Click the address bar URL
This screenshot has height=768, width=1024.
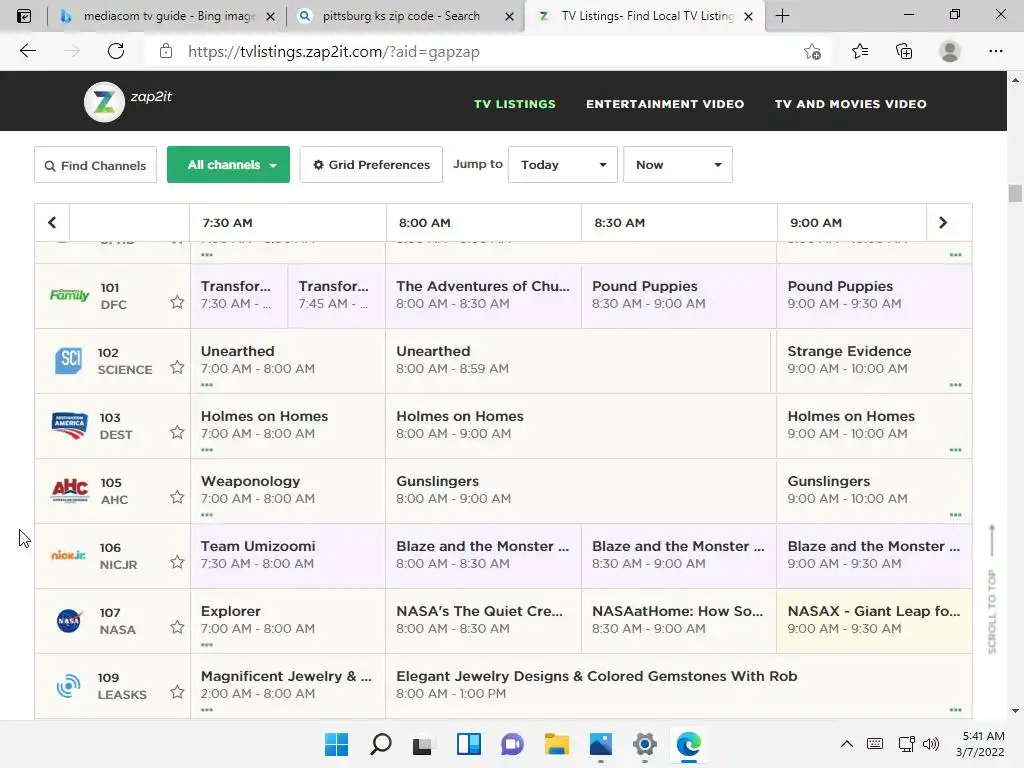[334, 52]
